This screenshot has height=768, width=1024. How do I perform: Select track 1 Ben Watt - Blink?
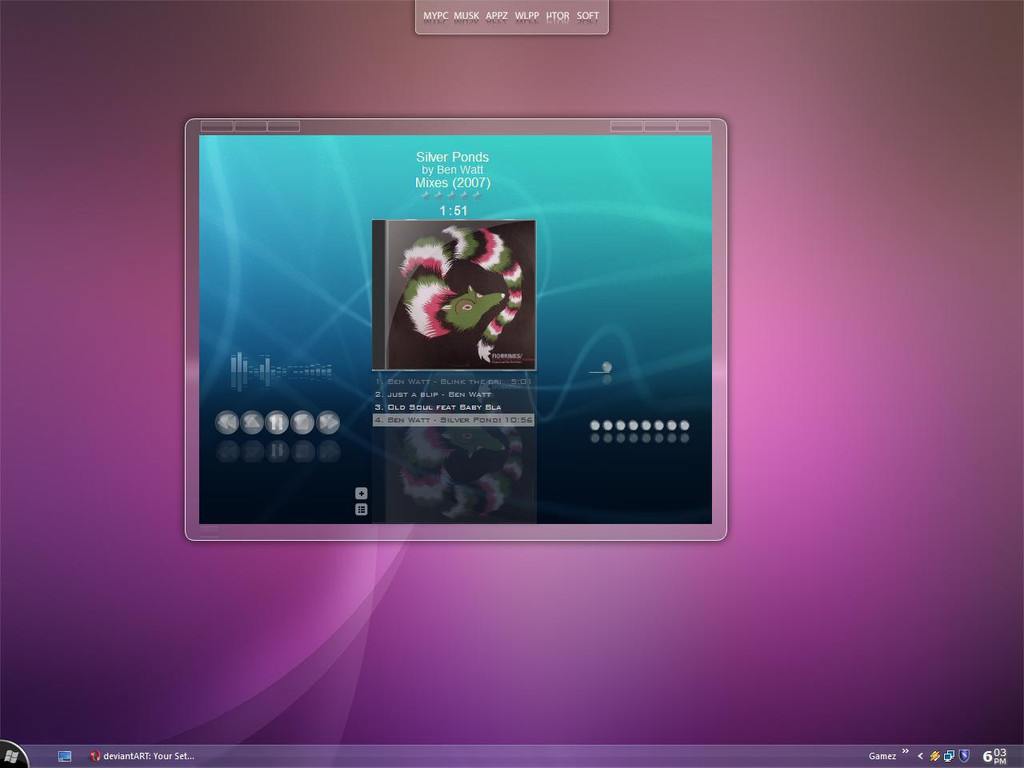(x=453, y=381)
